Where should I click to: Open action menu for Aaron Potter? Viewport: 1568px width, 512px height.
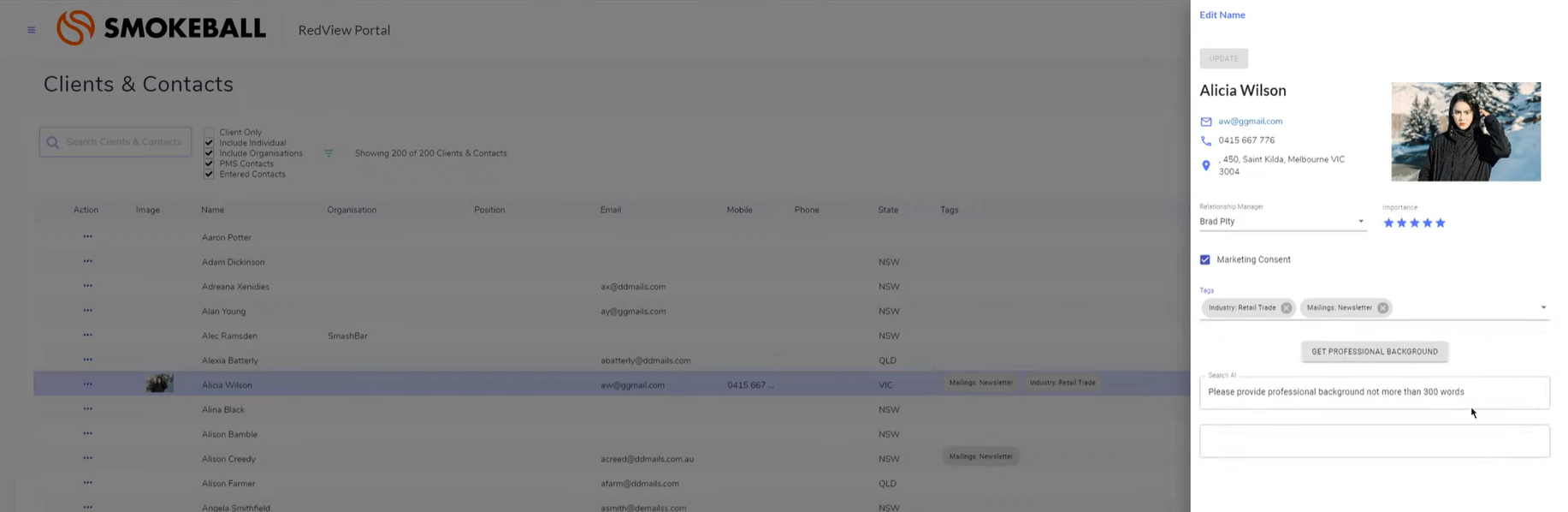87,237
